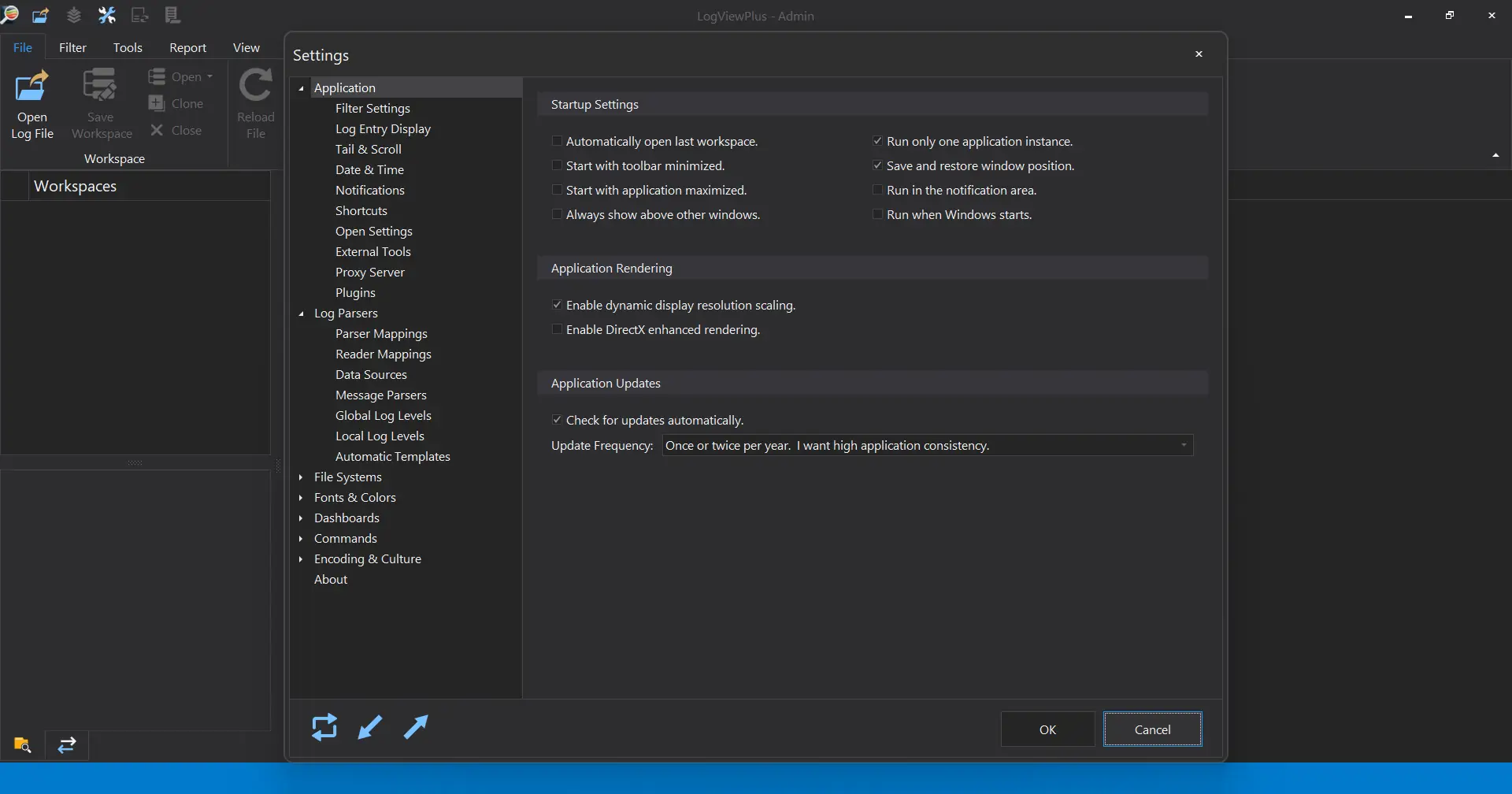Click Save Workspace in the ribbon
Screen dimensions: 1512x794
pos(102,106)
